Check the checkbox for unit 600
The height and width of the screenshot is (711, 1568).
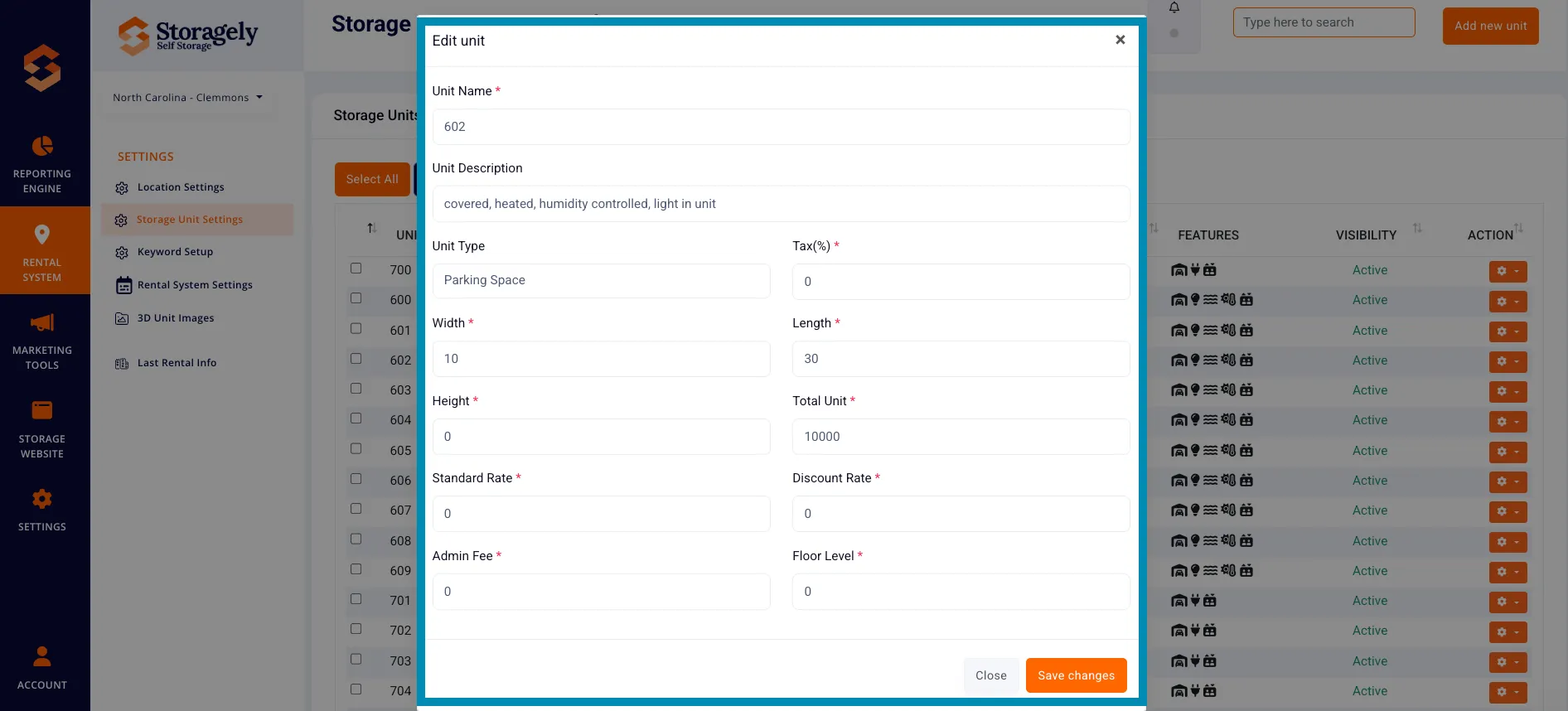356,298
